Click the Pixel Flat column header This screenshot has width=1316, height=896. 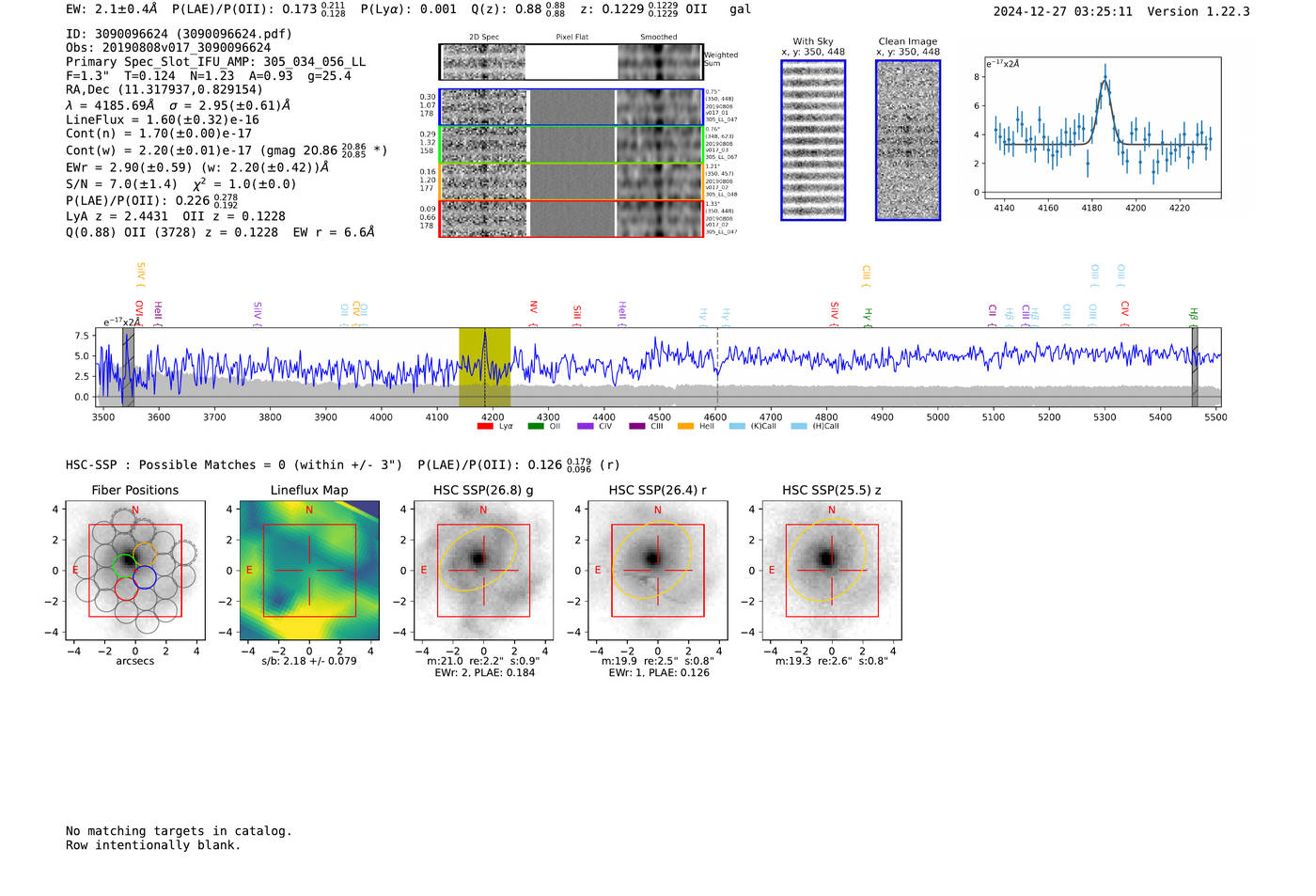pos(572,38)
